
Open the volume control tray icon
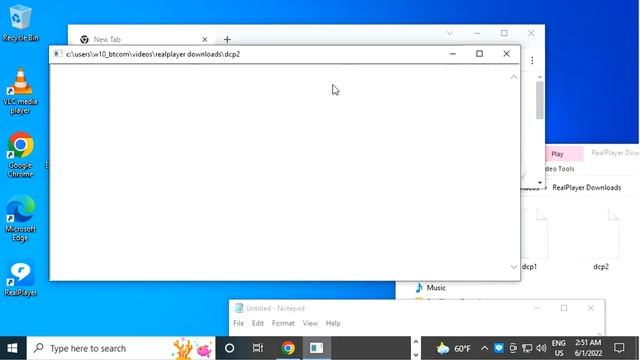pos(541,348)
